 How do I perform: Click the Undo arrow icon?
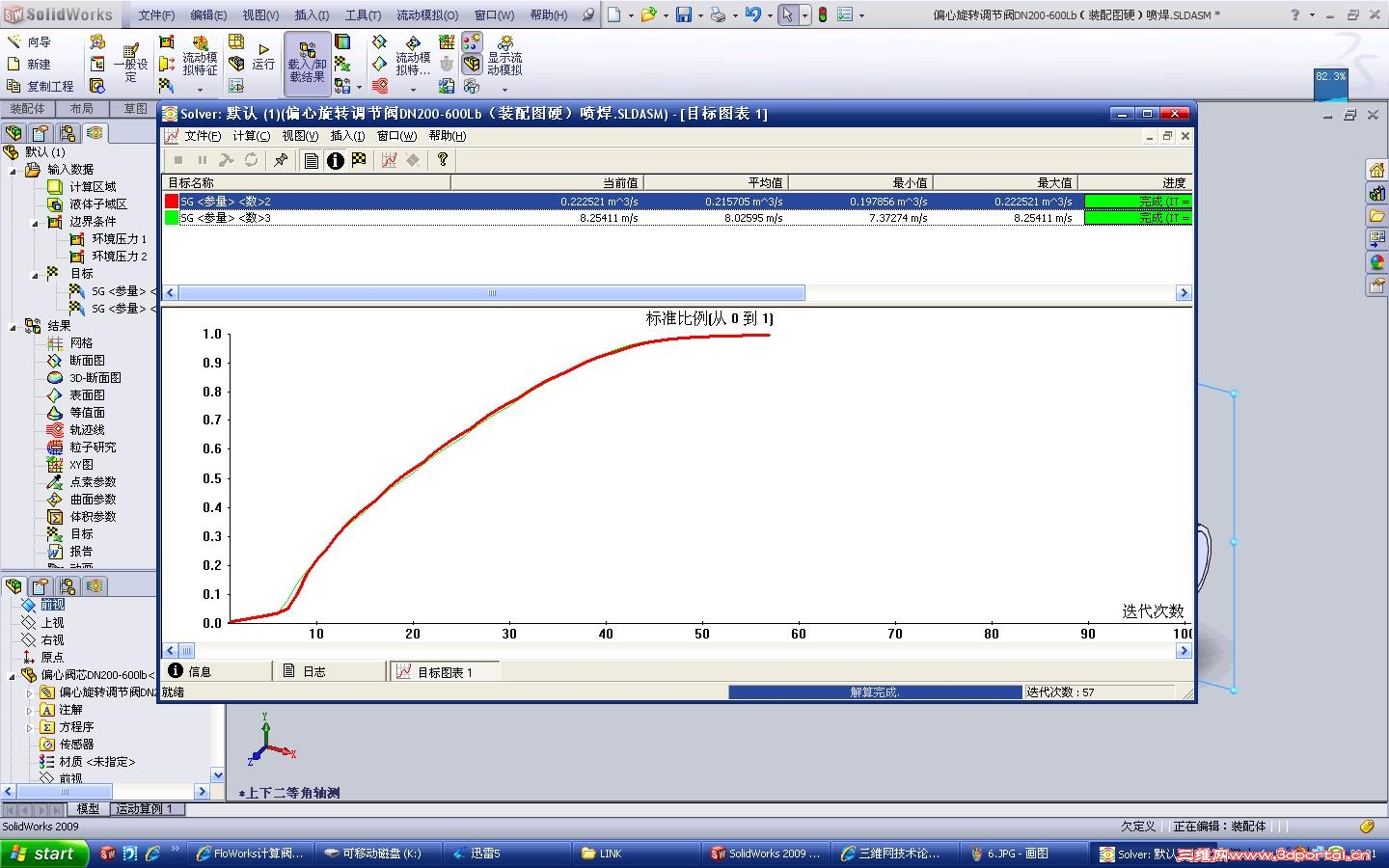pyautogui.click(x=753, y=14)
